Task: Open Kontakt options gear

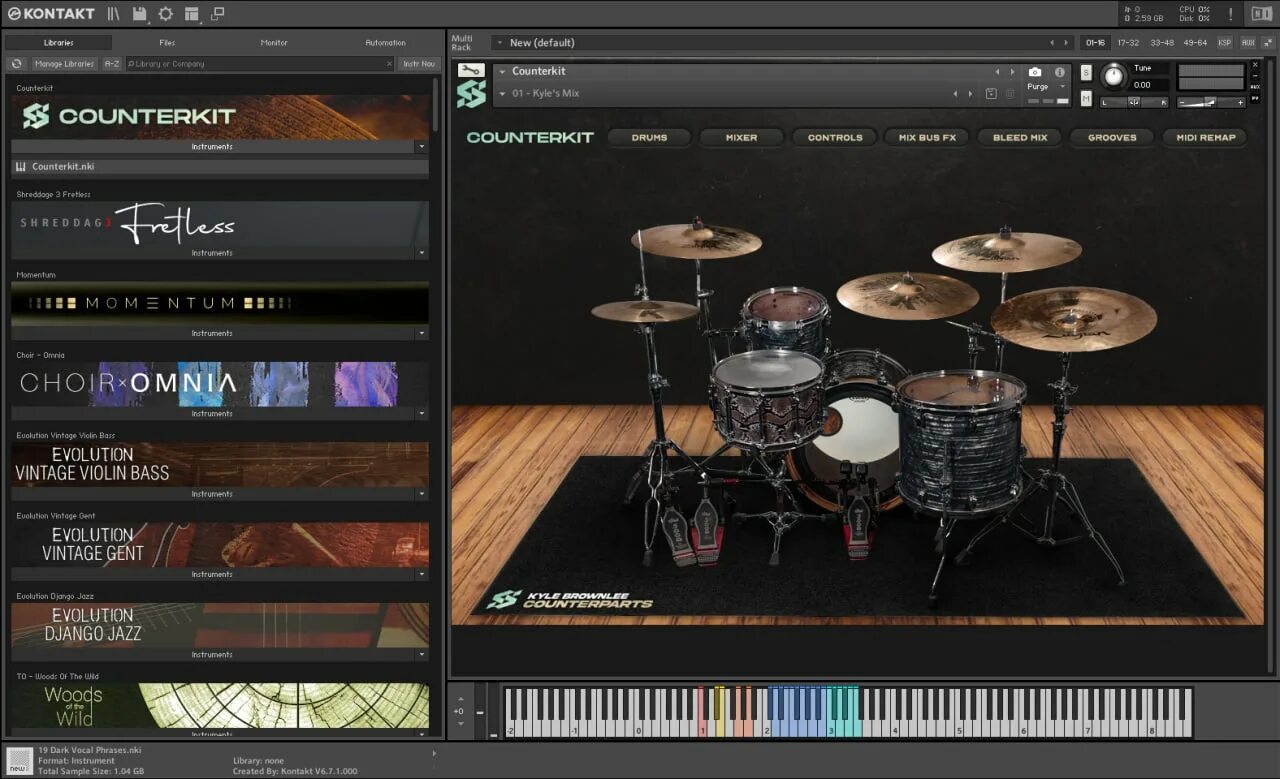Action: [x=165, y=14]
